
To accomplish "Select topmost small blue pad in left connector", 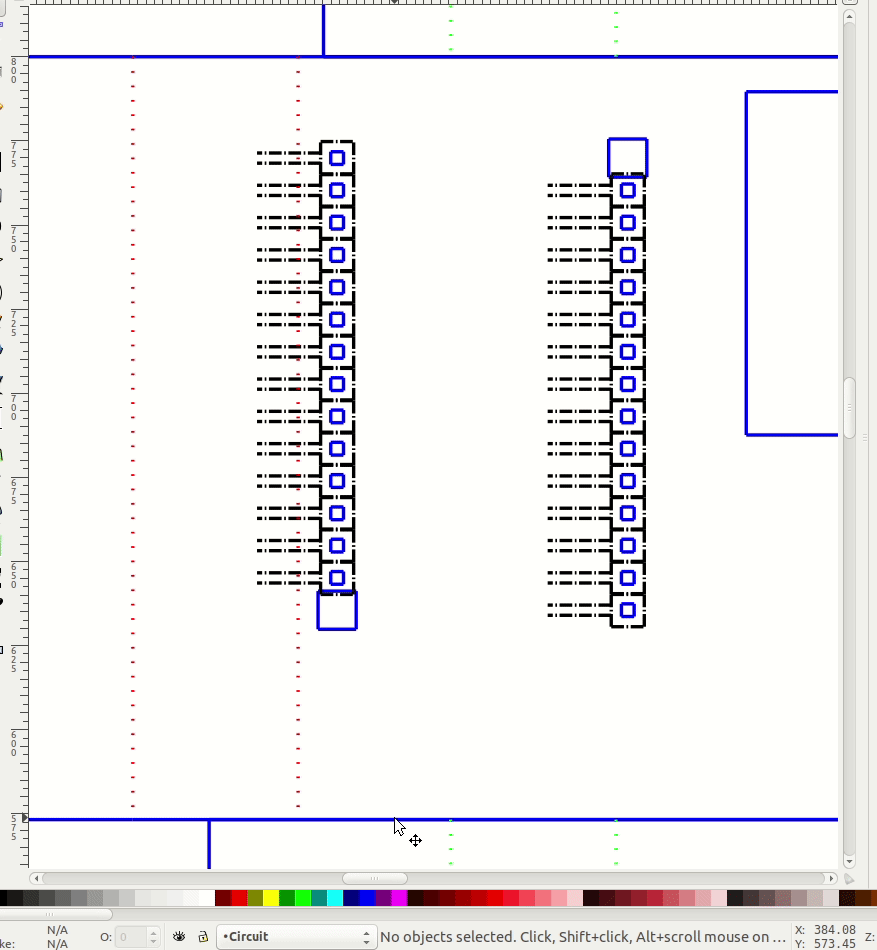I will tap(337, 158).
